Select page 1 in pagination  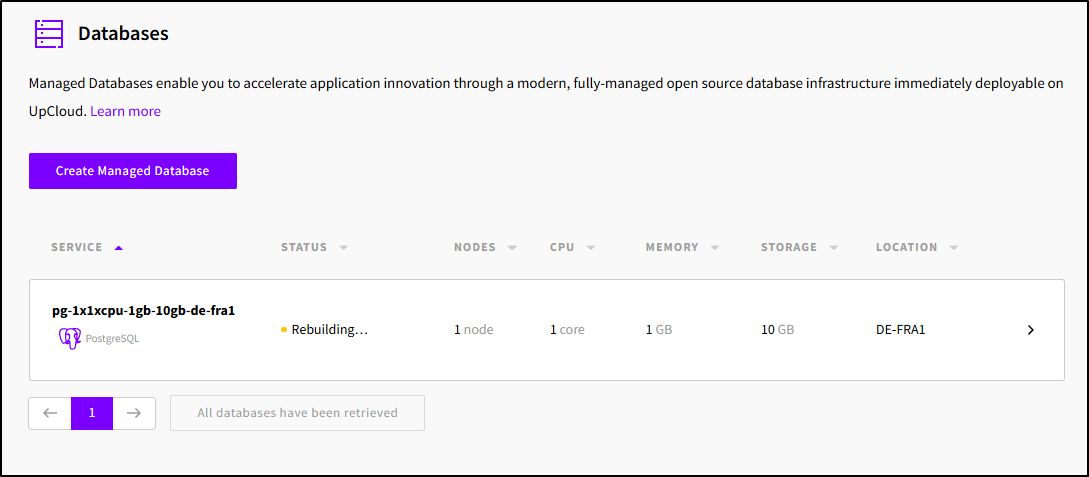click(x=92, y=413)
